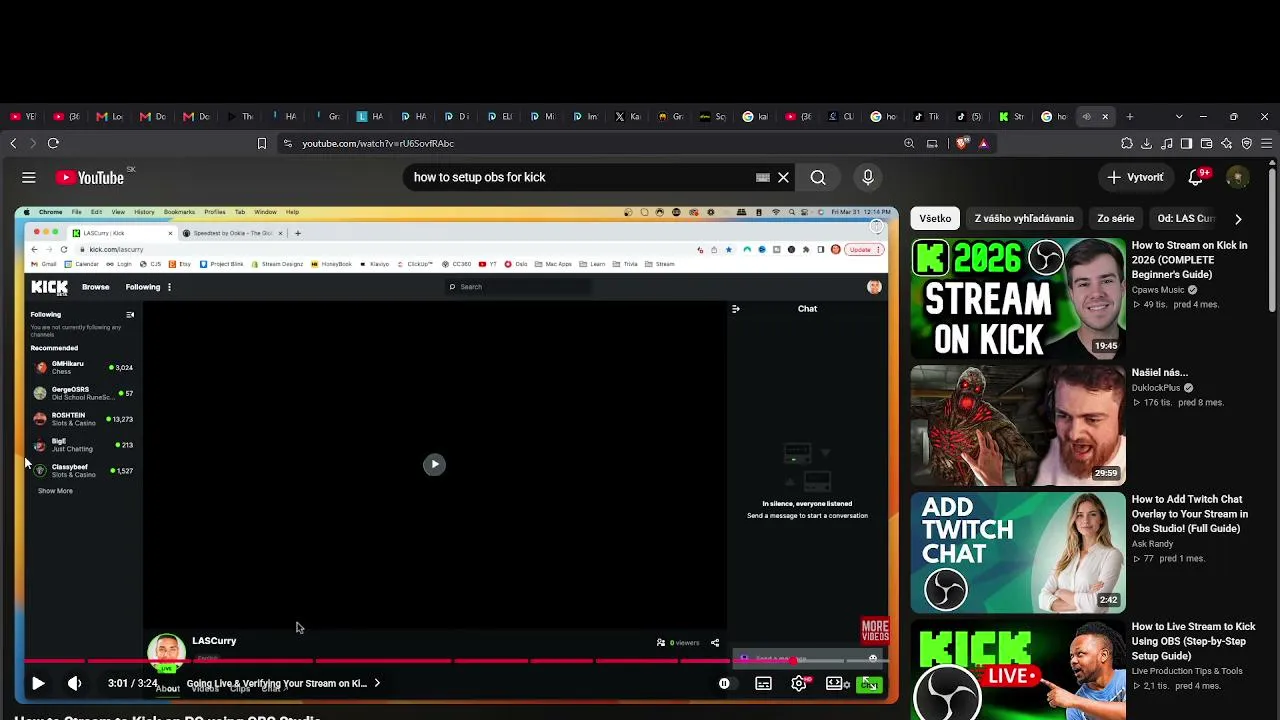Open 'STREAM ON KICK 2026' video thumbnail

click(x=1018, y=298)
